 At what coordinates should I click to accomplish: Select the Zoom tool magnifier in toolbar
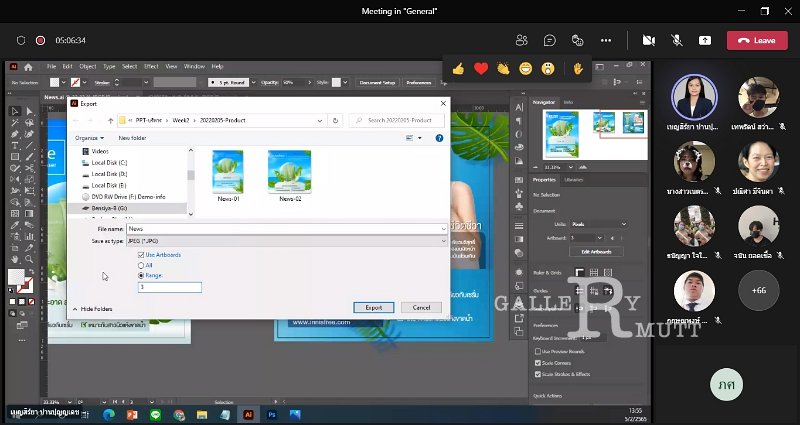point(30,260)
